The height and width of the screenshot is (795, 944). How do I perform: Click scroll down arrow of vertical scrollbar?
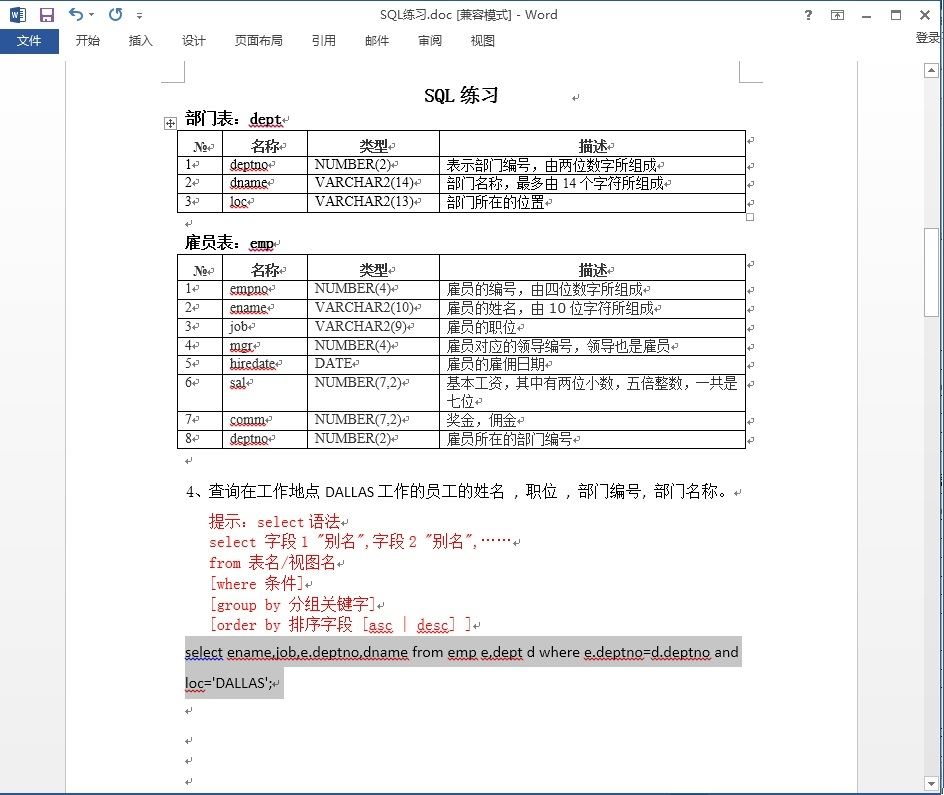(931, 784)
